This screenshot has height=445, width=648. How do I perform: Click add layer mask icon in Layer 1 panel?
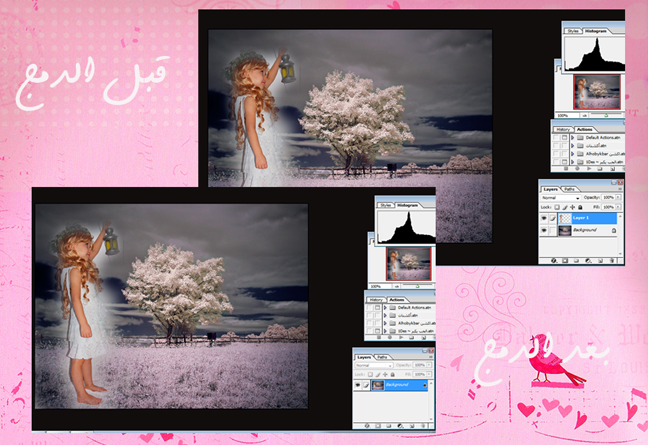(567, 261)
